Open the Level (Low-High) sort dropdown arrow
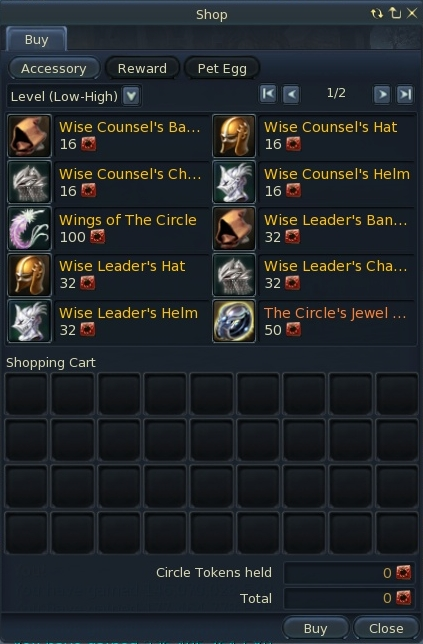423x644 pixels. point(131,96)
